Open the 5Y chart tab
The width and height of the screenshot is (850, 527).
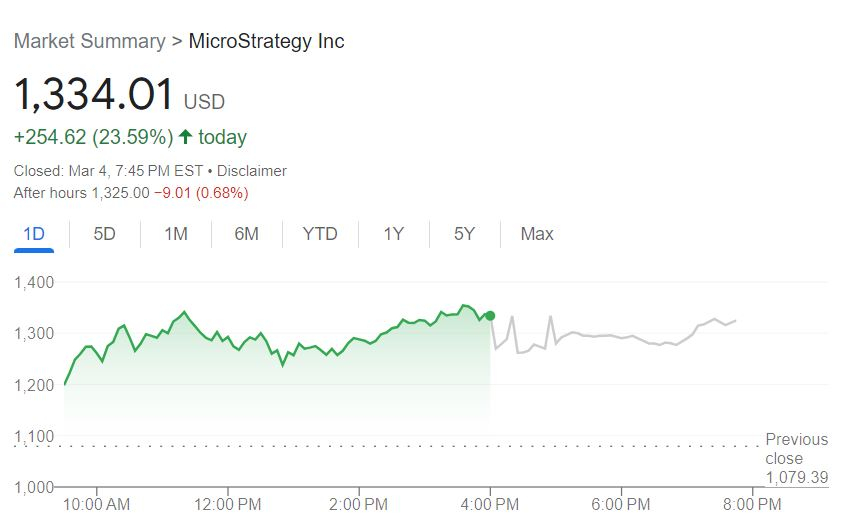(464, 234)
